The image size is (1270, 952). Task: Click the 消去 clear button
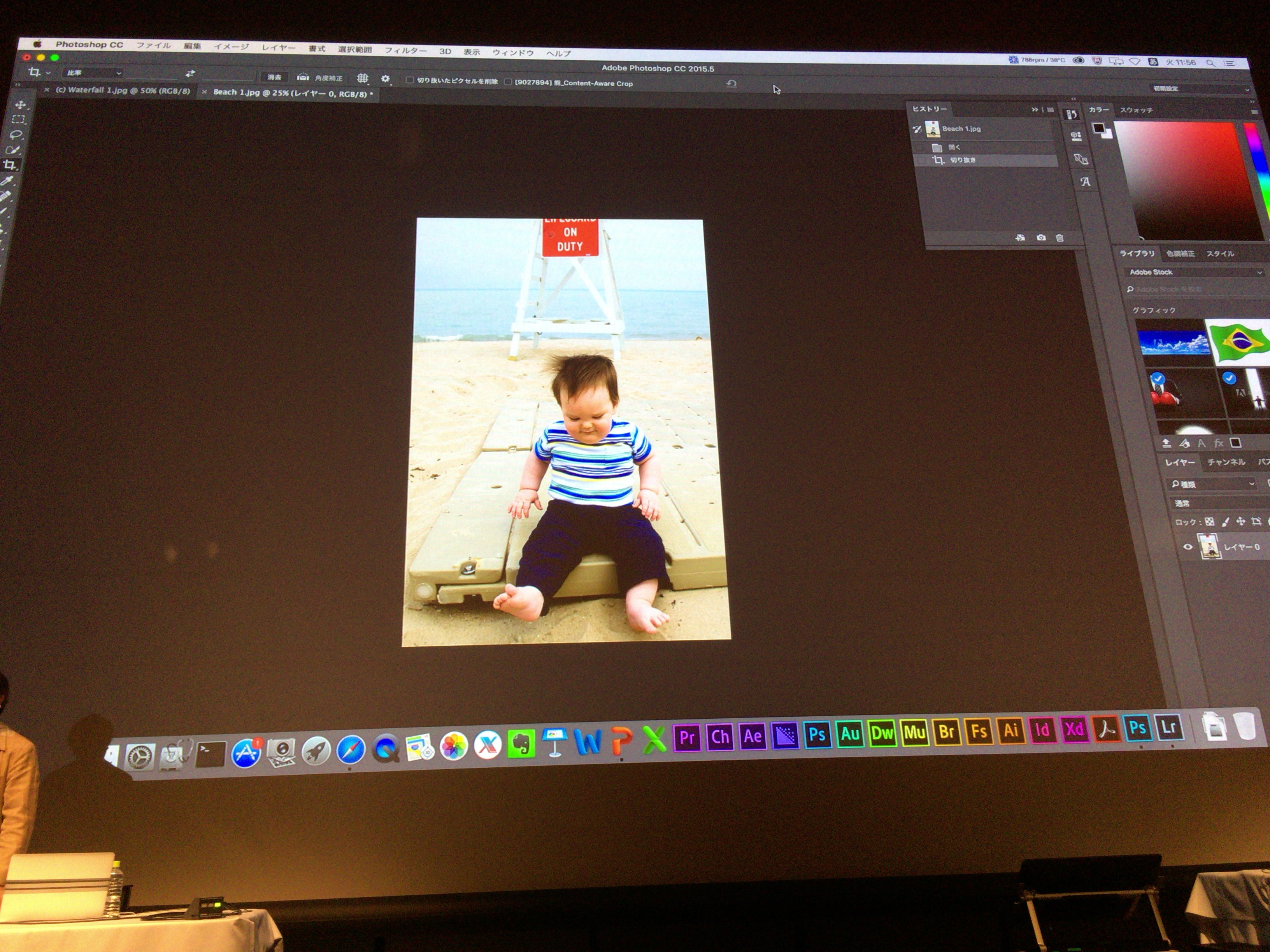(274, 77)
